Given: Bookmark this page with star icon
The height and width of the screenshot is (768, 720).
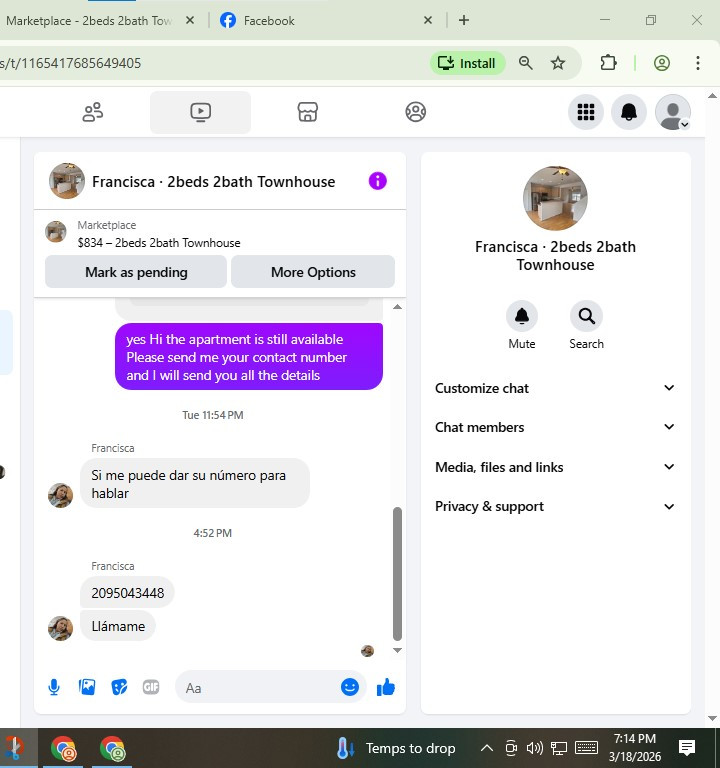Looking at the screenshot, I should 558,63.
